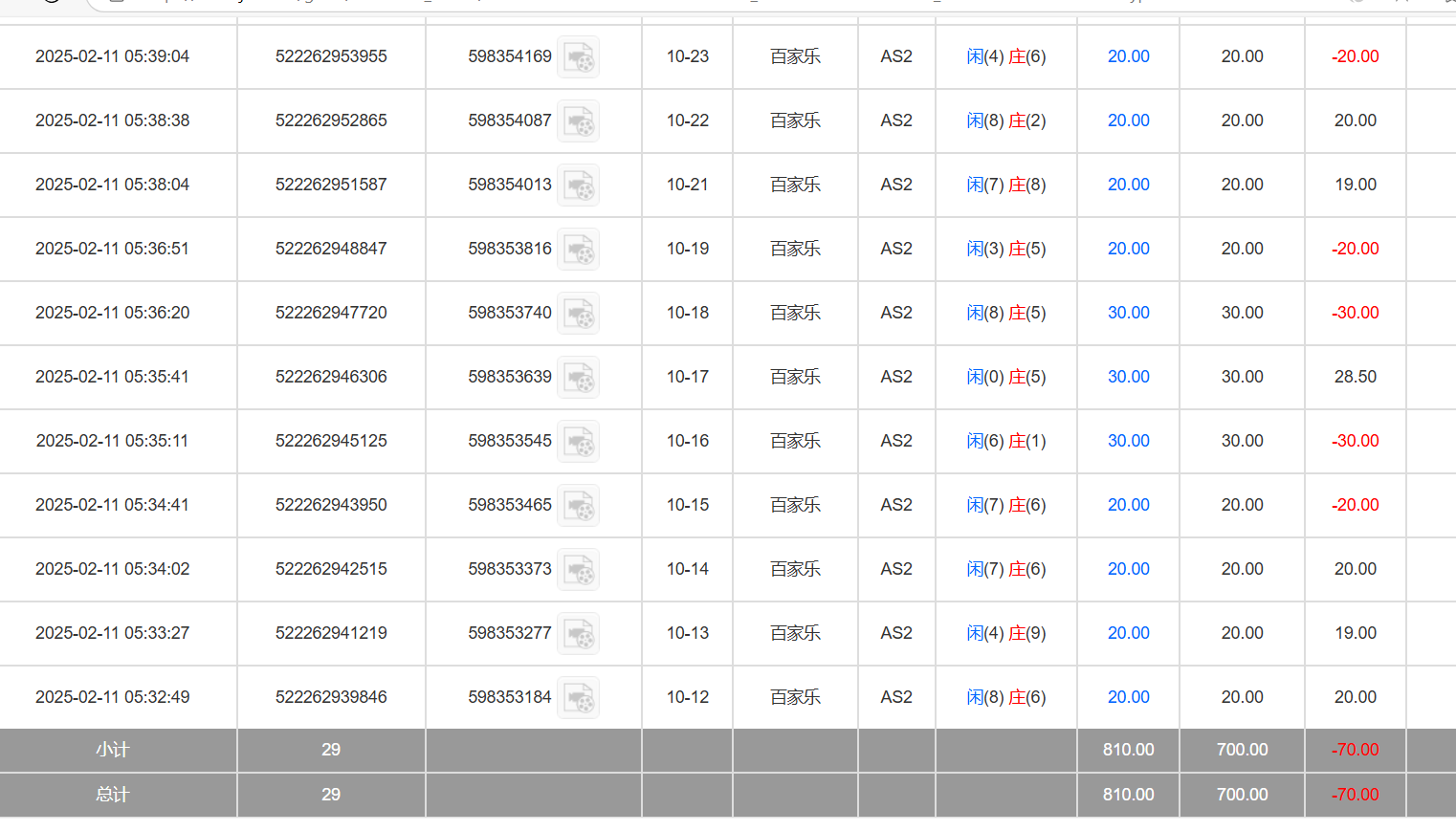The width and height of the screenshot is (1456, 831).
Task: Open the 闲(4) 庄(9) result link
Action: [x=1005, y=633]
